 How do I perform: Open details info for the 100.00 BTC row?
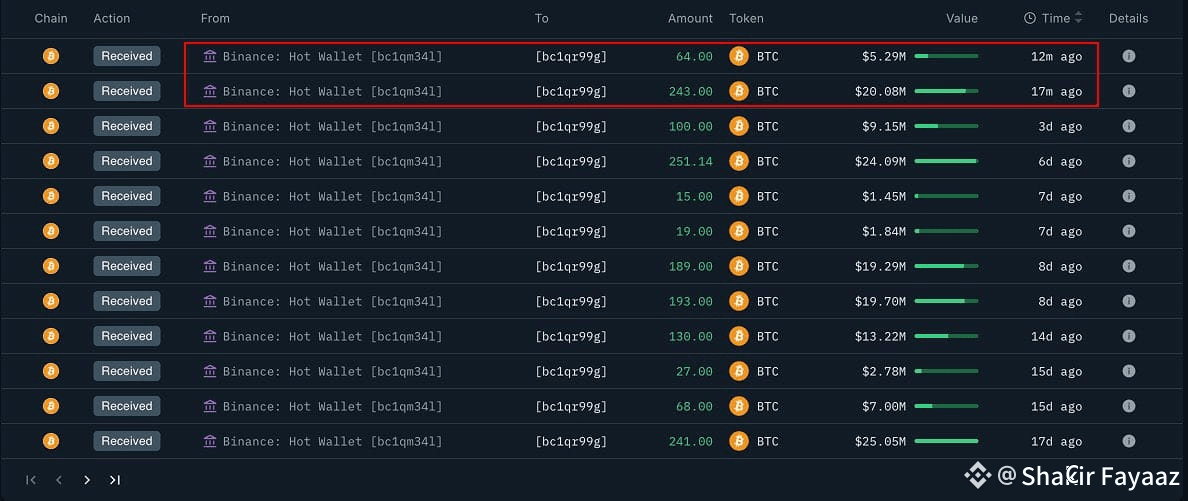1128,126
